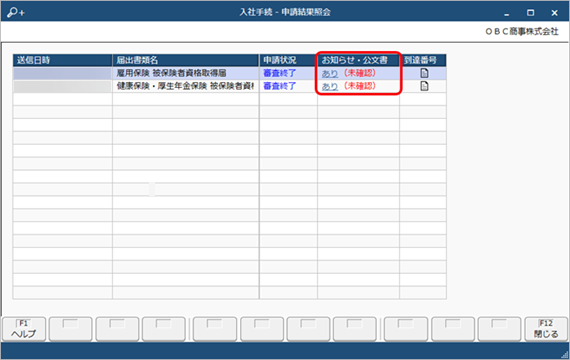This screenshot has width=570, height=360.
Task: Click the お知らせ・公文書 column header
Action: click(358, 60)
